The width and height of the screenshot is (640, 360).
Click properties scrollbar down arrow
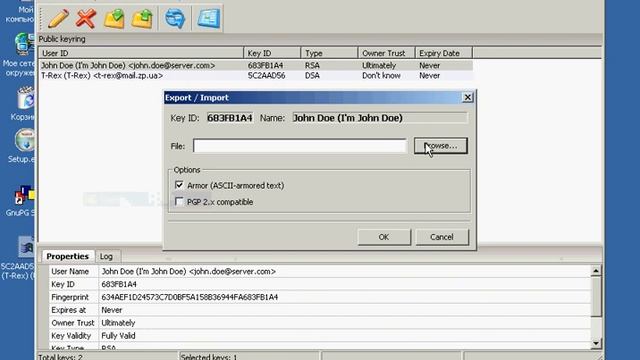pyautogui.click(x=596, y=343)
